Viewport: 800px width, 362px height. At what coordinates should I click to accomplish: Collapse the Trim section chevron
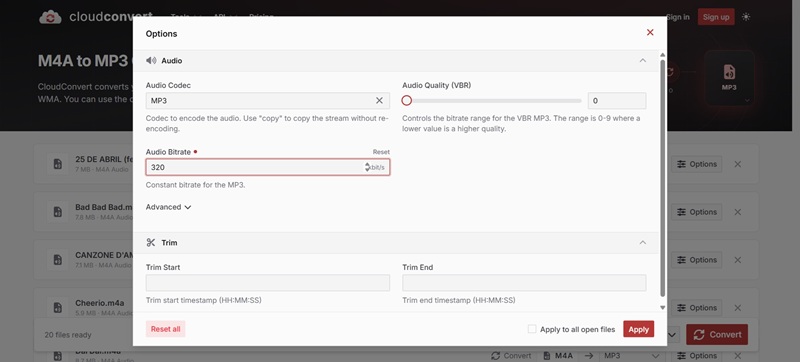click(x=643, y=243)
